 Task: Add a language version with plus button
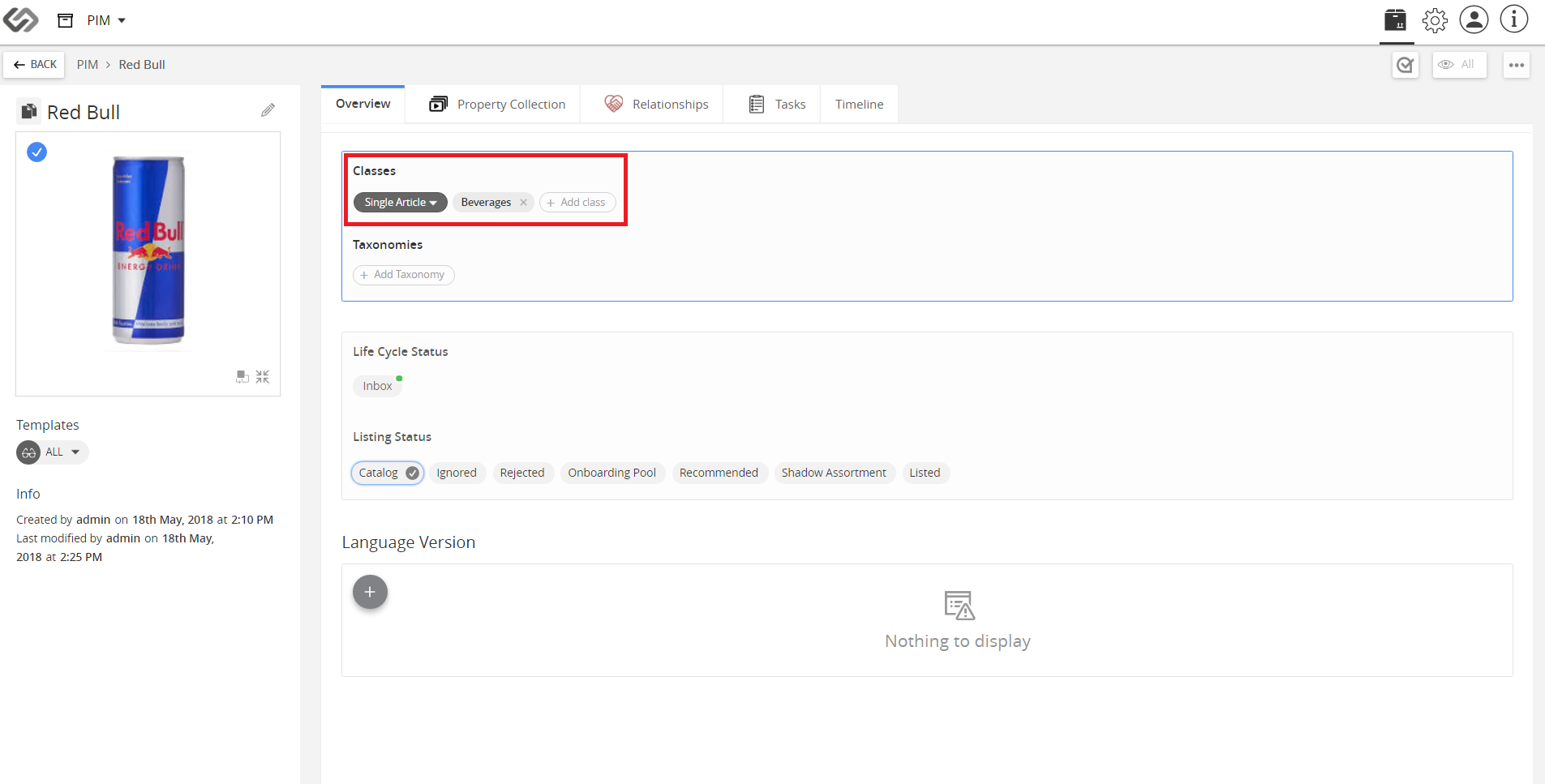pyautogui.click(x=370, y=592)
